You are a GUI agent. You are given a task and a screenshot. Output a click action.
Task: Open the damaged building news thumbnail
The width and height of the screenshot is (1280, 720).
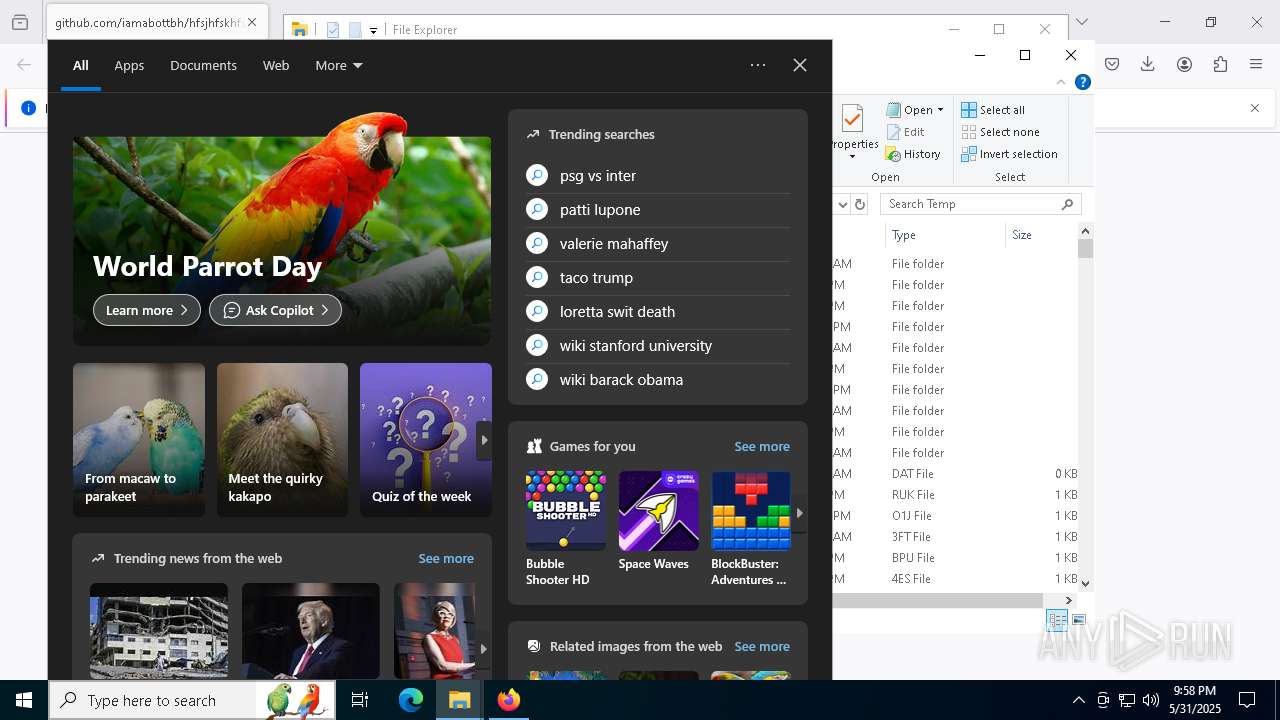tap(159, 631)
